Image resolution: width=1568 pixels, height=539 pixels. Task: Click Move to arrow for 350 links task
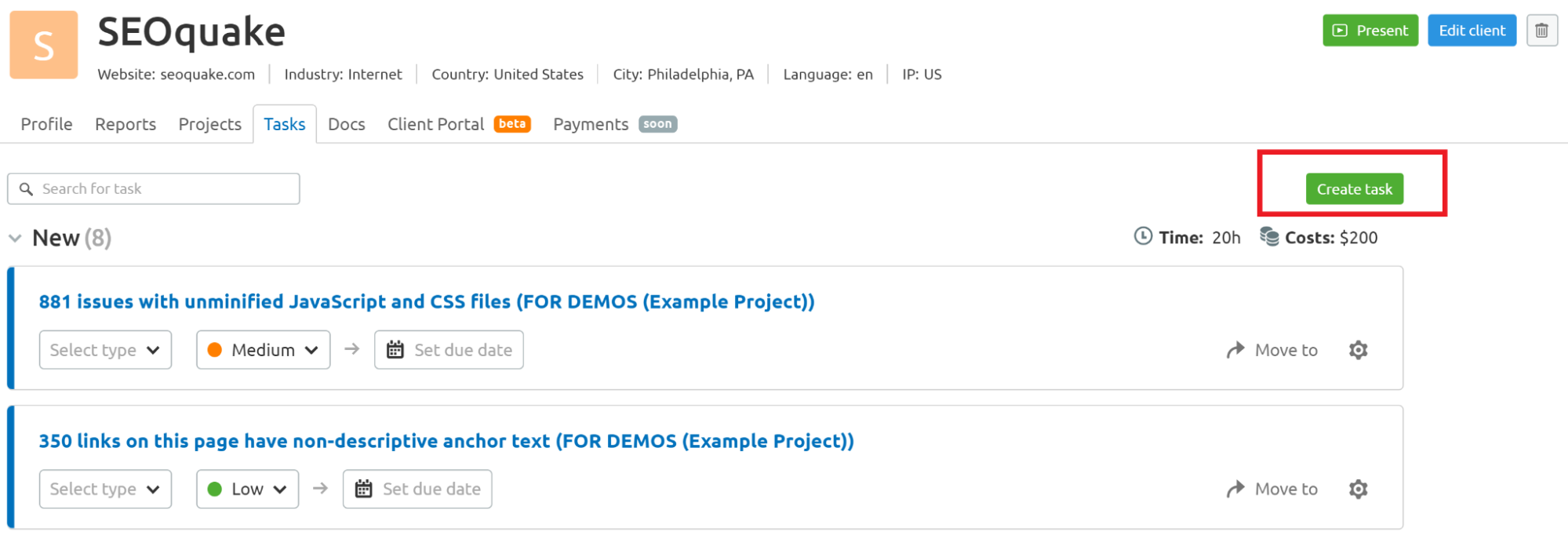pyautogui.click(x=1236, y=490)
